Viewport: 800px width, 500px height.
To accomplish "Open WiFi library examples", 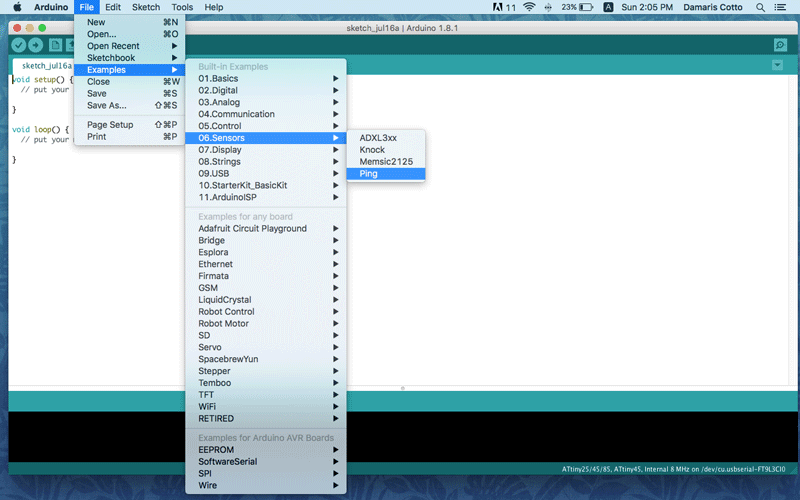I will pyautogui.click(x=266, y=406).
